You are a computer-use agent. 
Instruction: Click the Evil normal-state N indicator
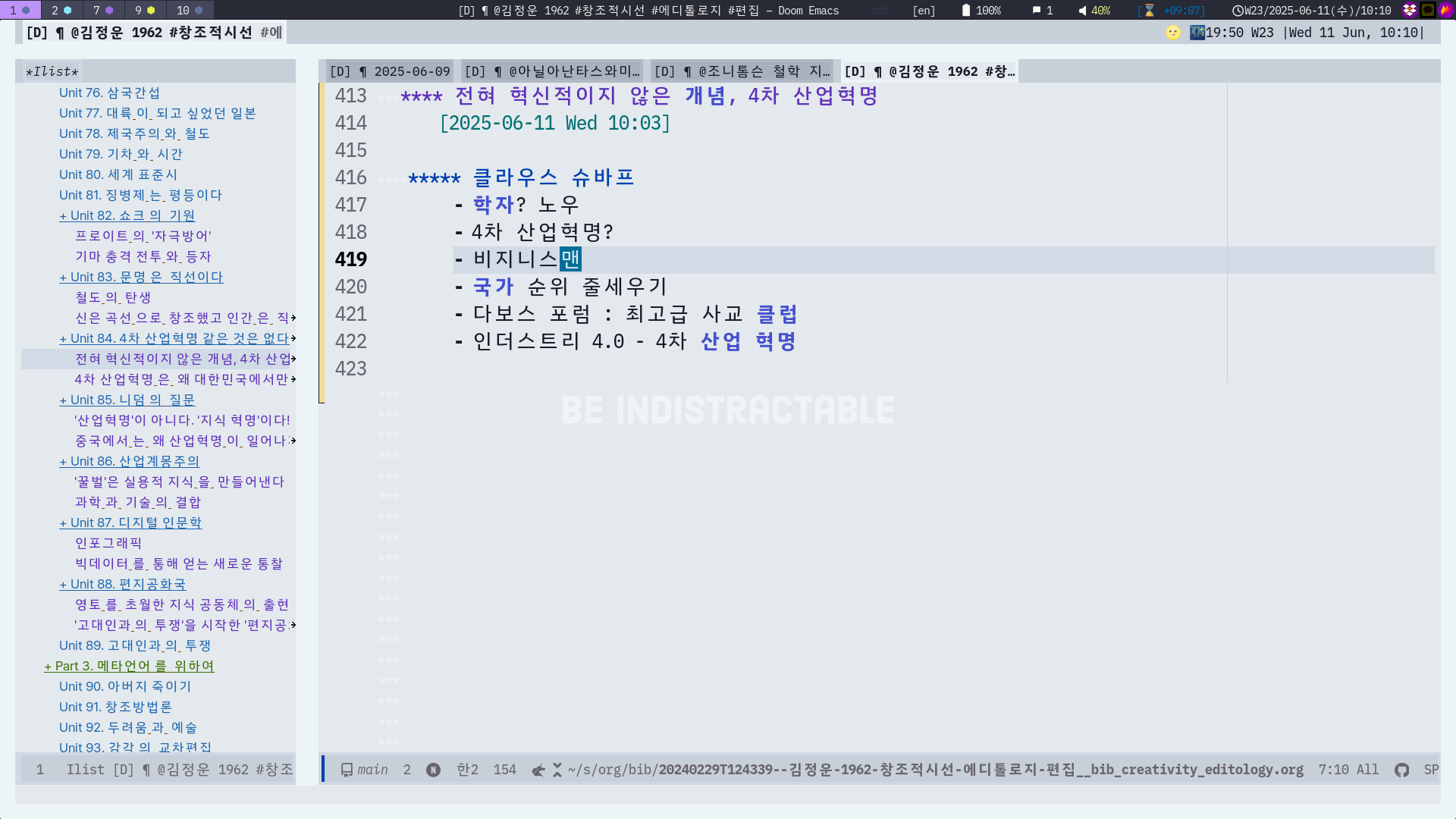pyautogui.click(x=433, y=770)
